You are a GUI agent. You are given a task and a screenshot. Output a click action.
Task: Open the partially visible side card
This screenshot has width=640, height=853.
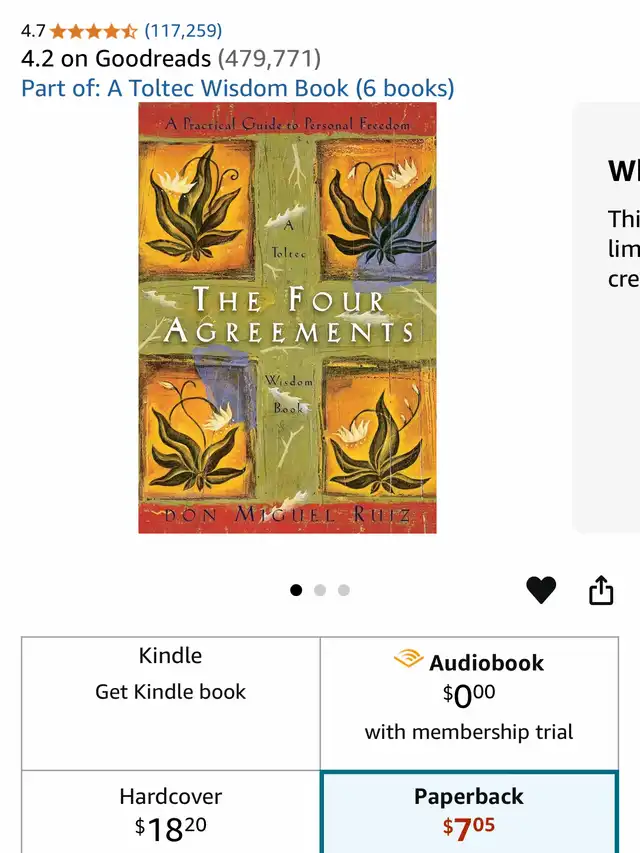(x=606, y=318)
